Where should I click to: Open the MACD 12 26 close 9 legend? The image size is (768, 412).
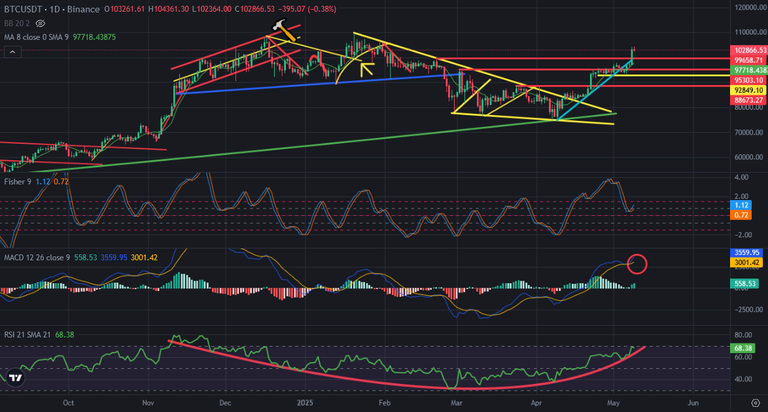click(x=37, y=258)
